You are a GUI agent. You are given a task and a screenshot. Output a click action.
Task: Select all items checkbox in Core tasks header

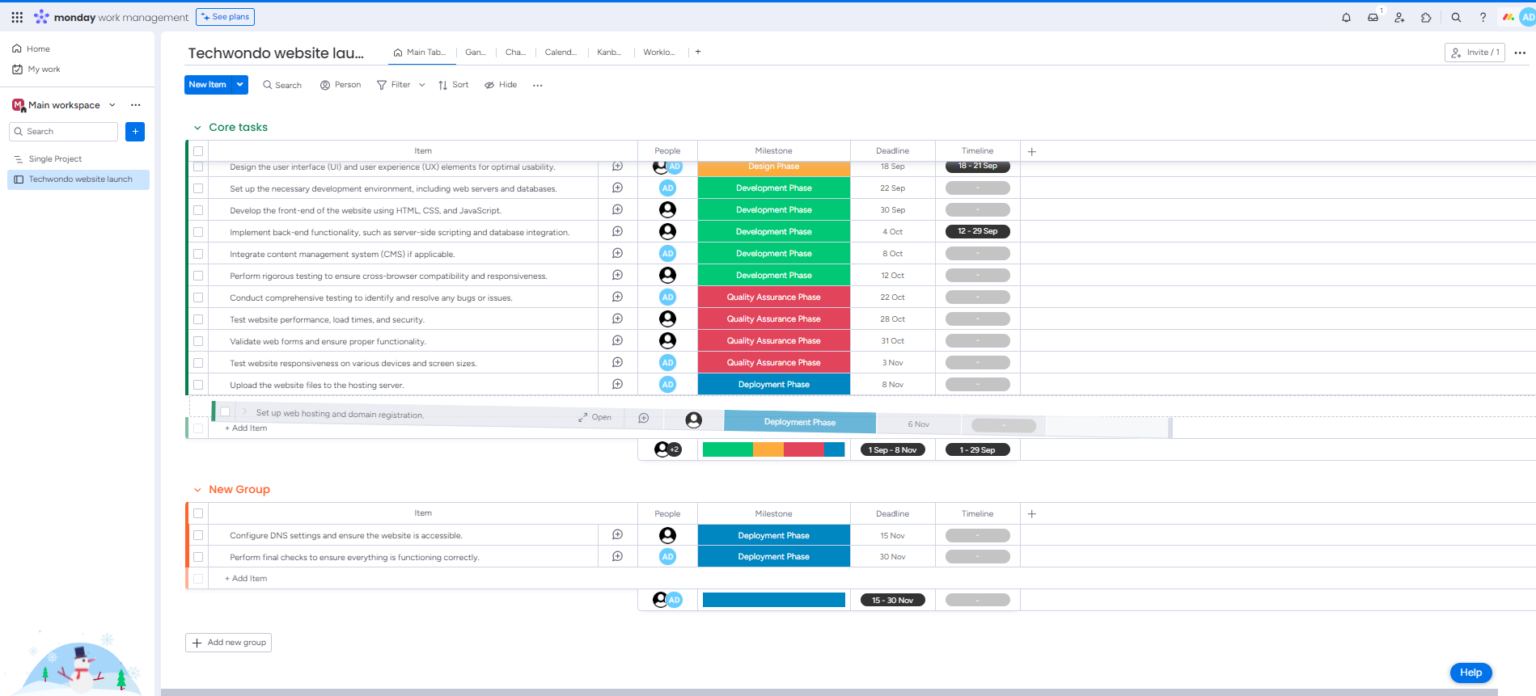pos(198,150)
